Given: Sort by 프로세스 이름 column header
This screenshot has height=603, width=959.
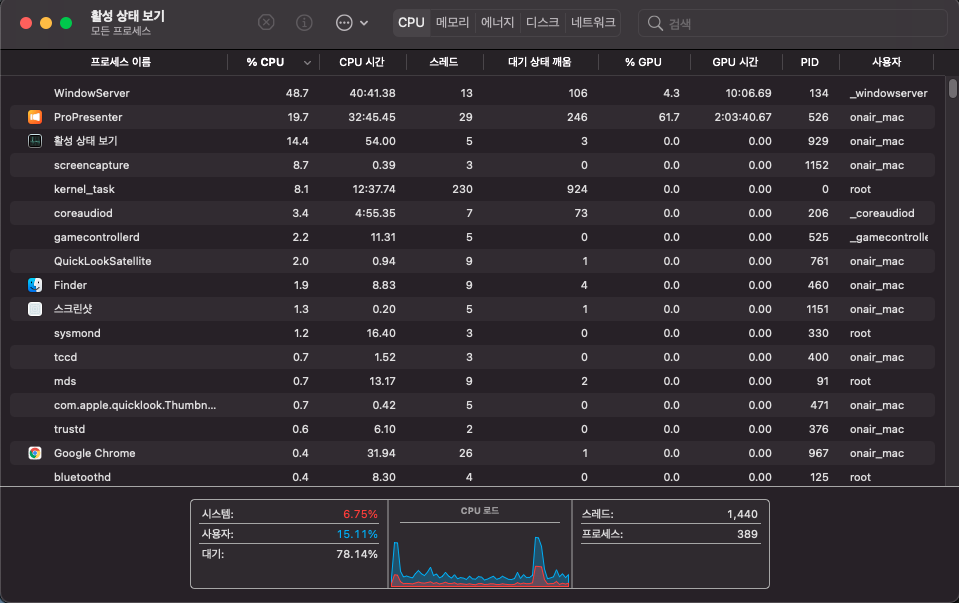Looking at the screenshot, I should [120, 62].
